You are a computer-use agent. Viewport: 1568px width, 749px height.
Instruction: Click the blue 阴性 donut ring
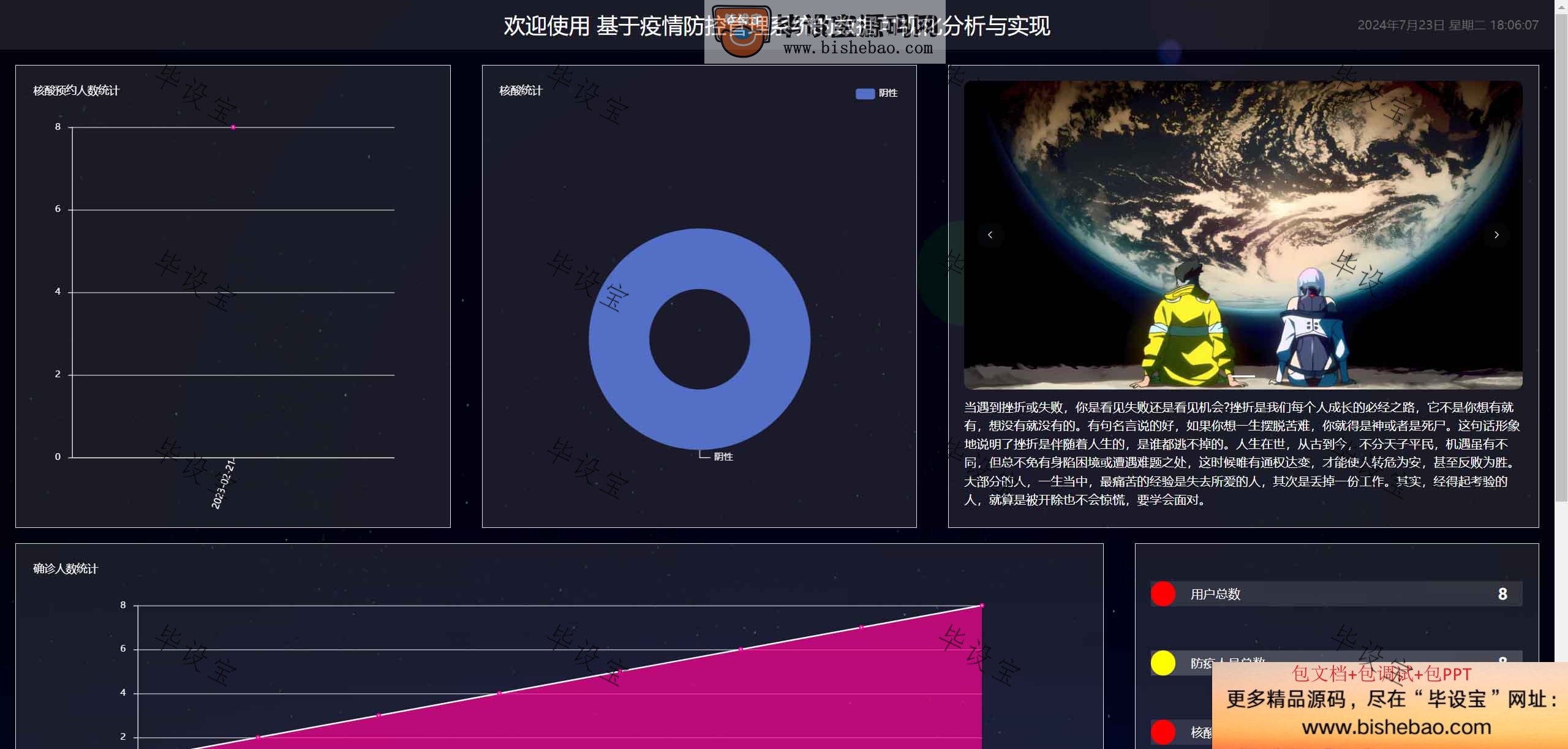(x=619, y=339)
